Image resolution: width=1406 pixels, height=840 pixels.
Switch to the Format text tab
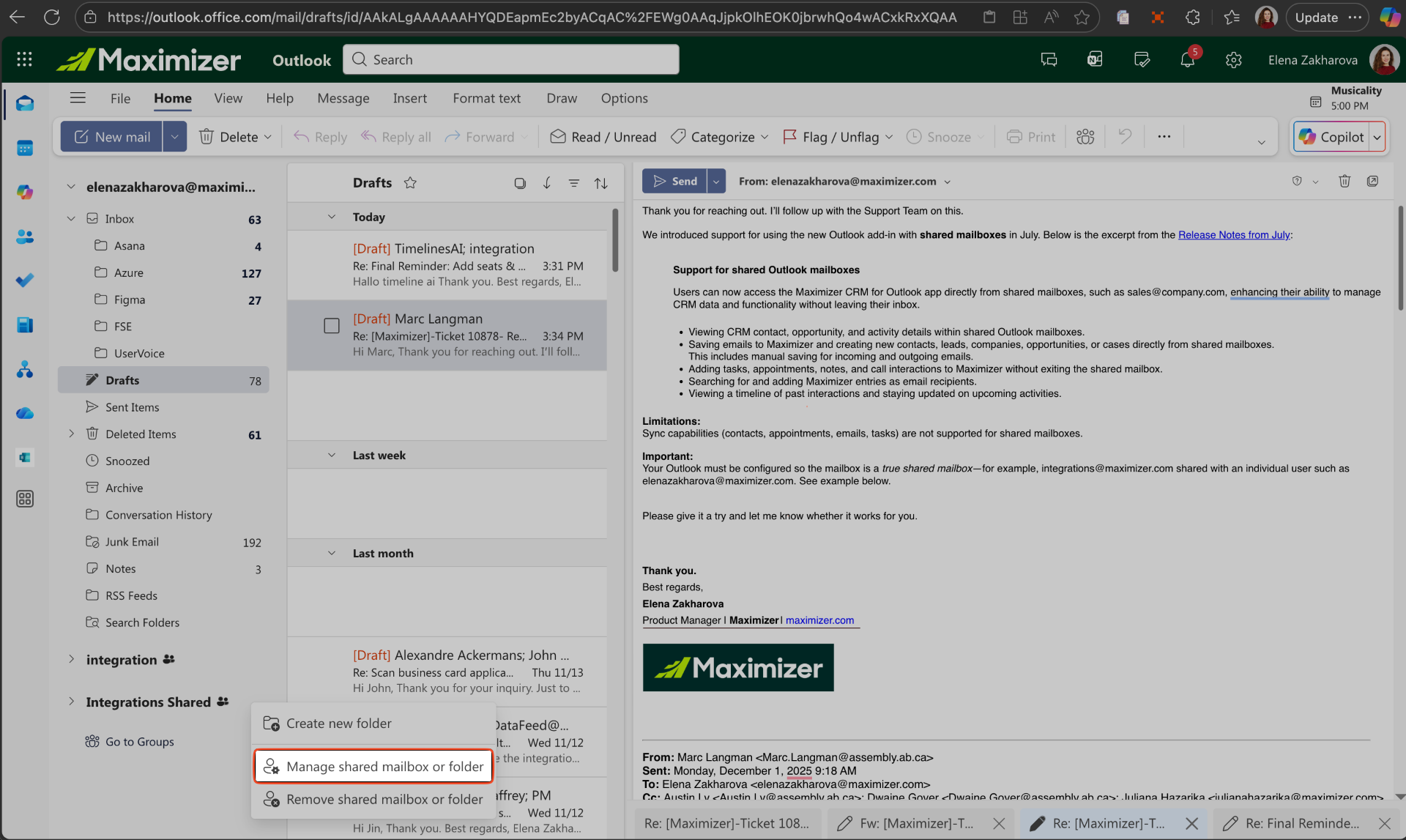pyautogui.click(x=486, y=98)
